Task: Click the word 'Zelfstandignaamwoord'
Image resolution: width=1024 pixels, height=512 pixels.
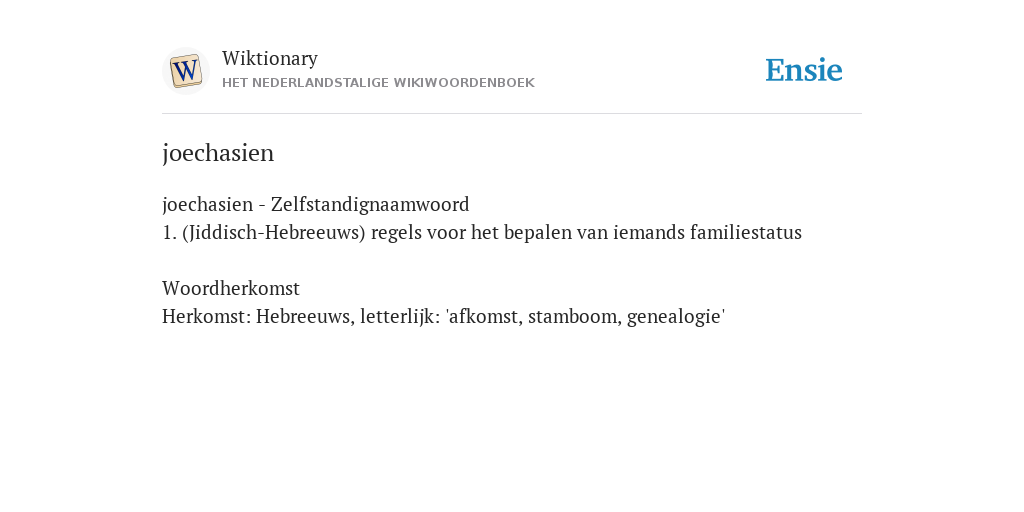Action: point(370,204)
